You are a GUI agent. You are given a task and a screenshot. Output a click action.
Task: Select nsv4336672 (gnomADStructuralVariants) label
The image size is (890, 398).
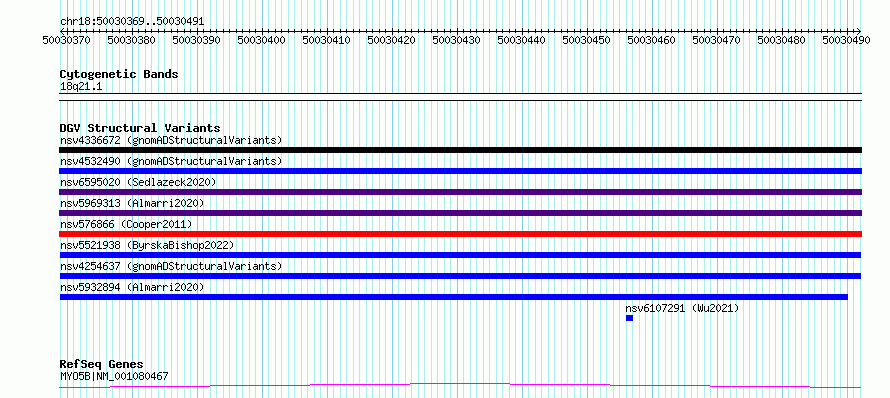coord(171,140)
